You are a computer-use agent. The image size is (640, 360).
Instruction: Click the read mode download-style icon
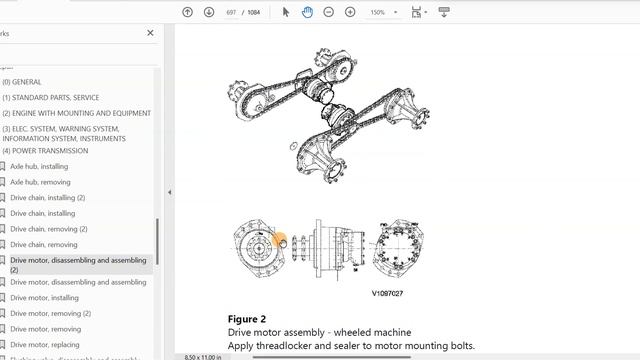(444, 12)
